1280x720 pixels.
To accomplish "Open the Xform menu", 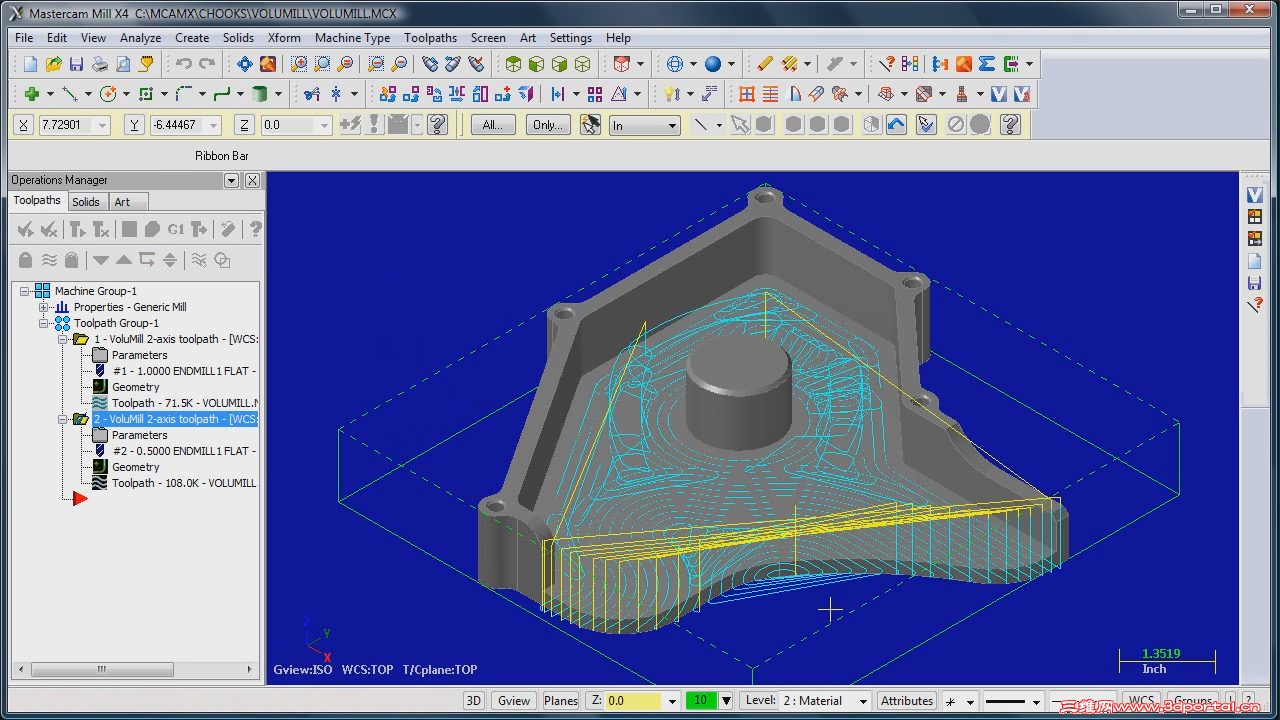I will coord(284,38).
